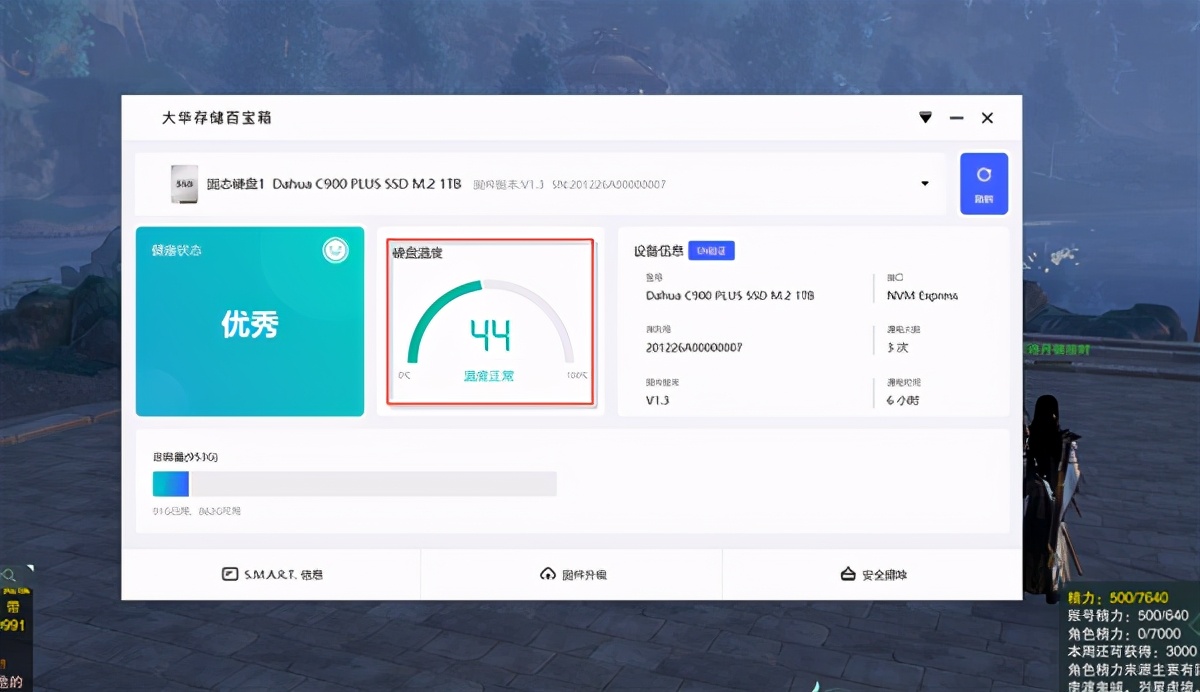This screenshot has width=1200, height=692.
Task: Click the capacity usage progress bar
Action: pyautogui.click(x=355, y=484)
